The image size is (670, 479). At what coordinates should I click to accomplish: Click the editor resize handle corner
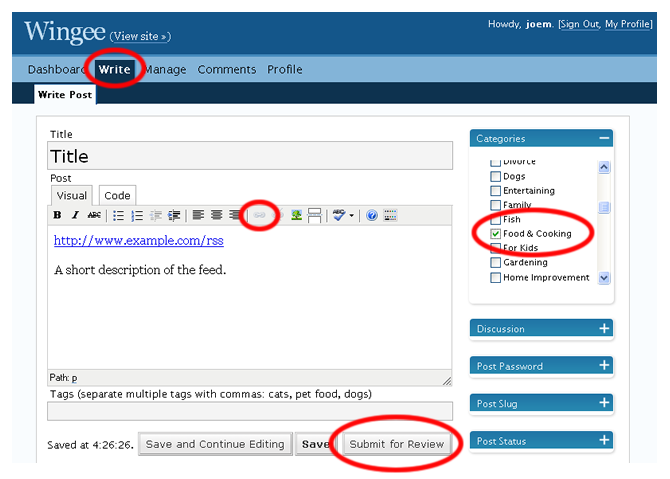point(447,381)
